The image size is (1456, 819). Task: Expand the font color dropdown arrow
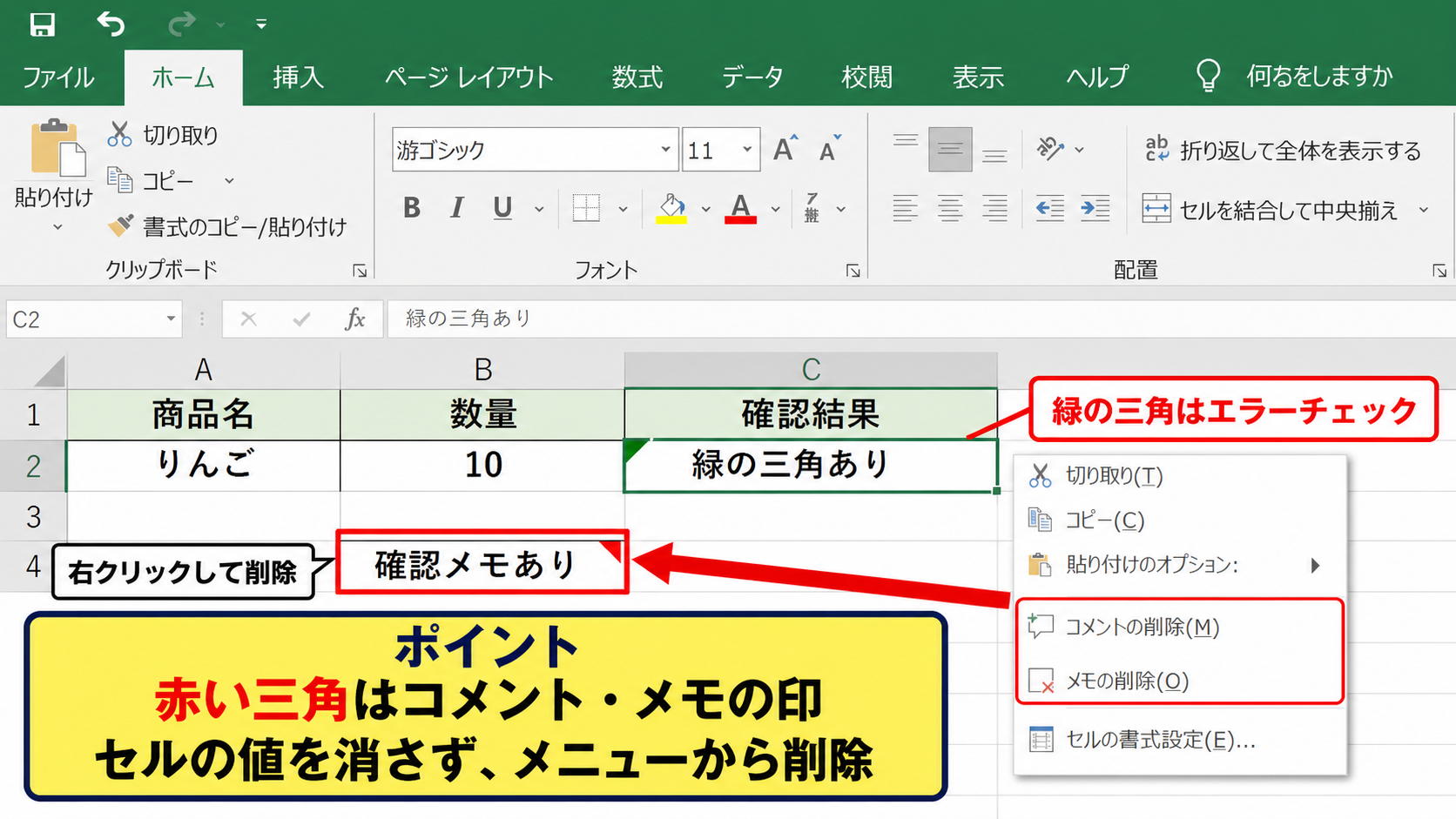pyautogui.click(x=775, y=209)
